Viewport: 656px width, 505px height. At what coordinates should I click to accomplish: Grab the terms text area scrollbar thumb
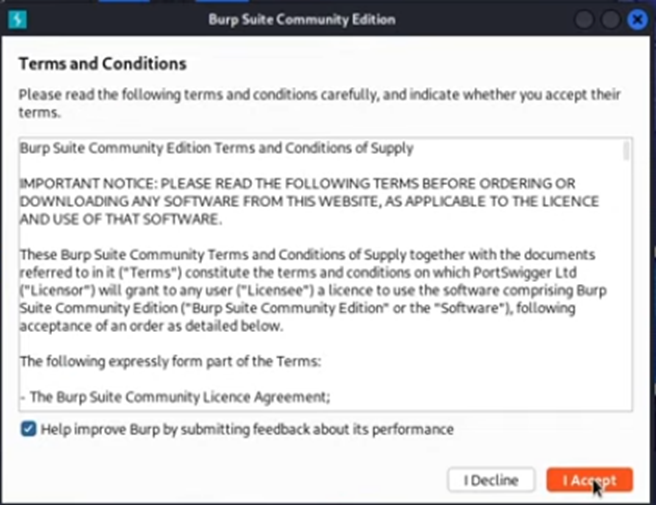pos(626,151)
